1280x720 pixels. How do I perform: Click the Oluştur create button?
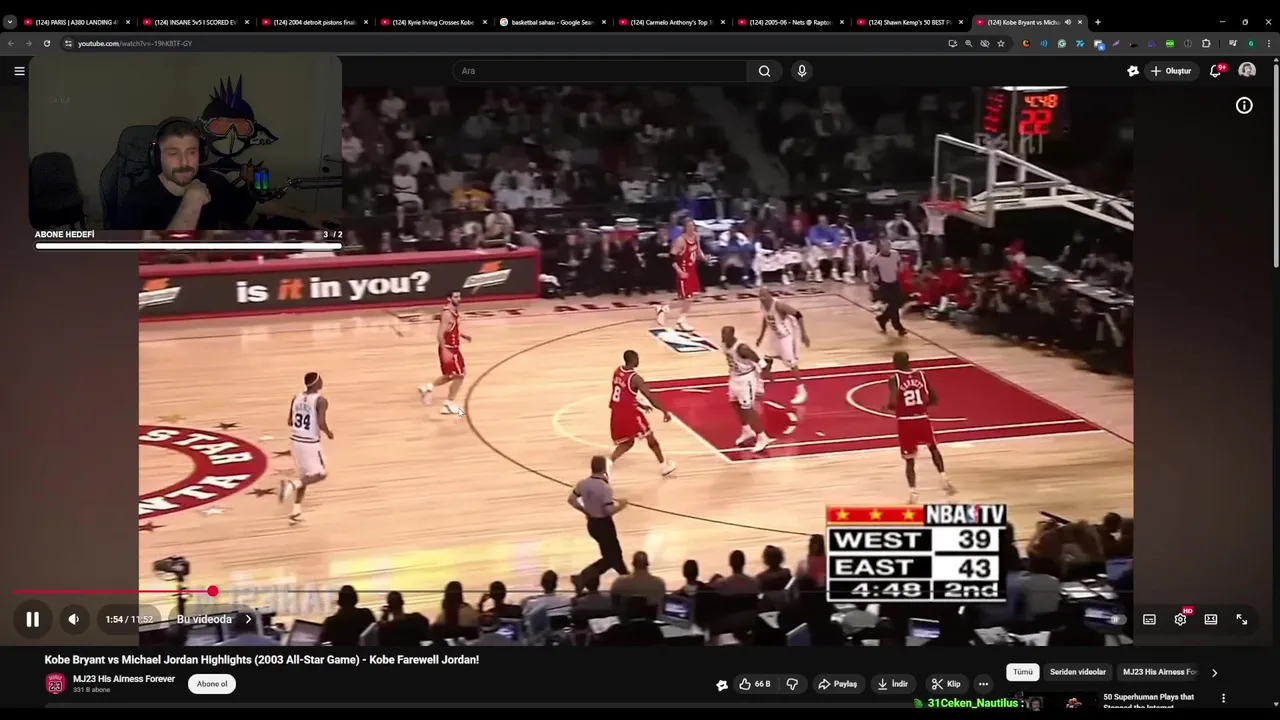1170,71
